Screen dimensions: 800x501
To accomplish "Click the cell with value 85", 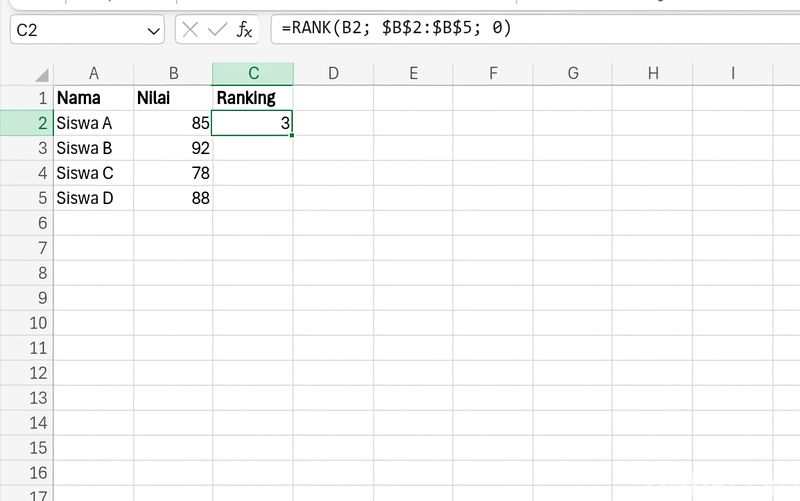I will [x=173, y=123].
